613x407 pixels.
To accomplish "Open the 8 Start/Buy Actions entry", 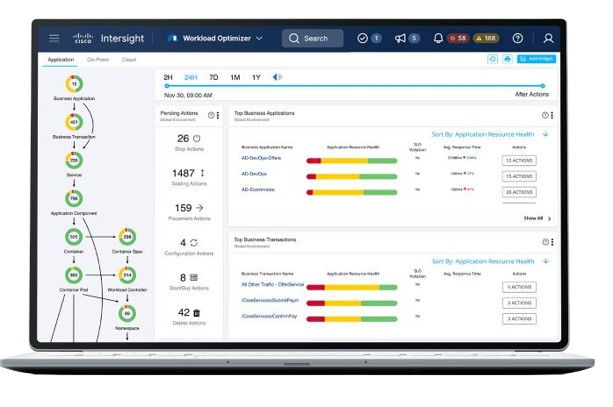I will [189, 281].
